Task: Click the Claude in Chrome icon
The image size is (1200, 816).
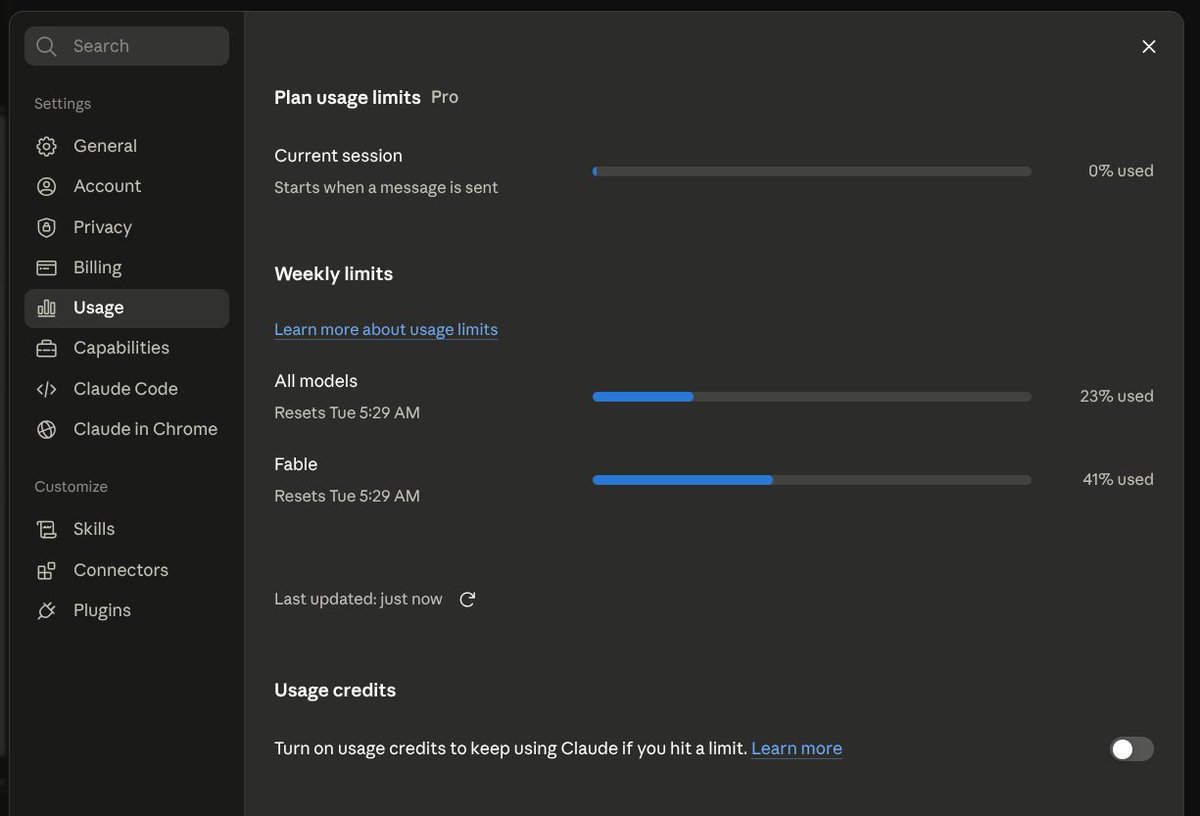Action: 46,429
